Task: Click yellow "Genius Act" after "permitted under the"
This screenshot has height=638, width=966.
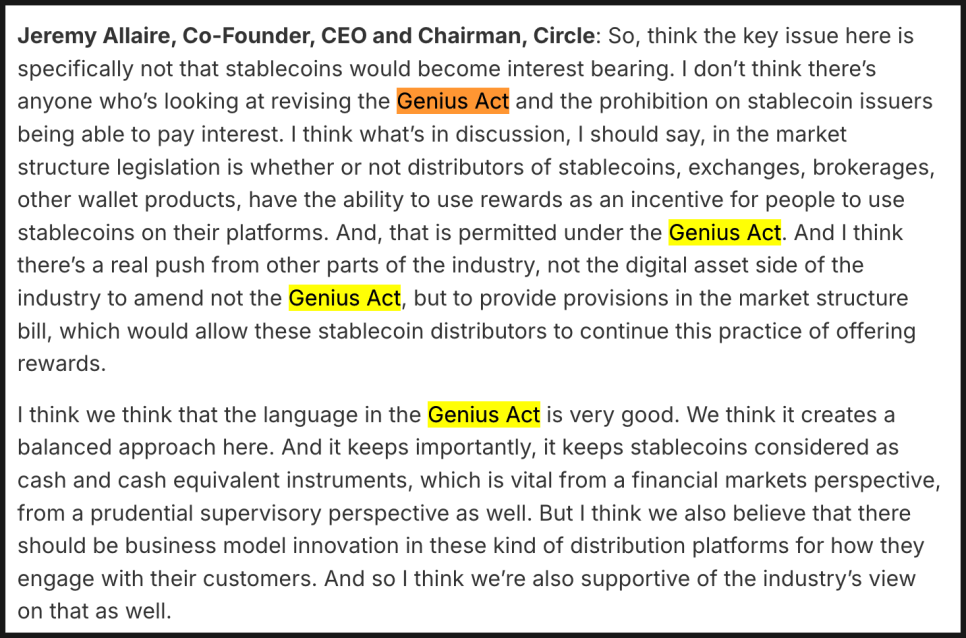Action: (725, 233)
